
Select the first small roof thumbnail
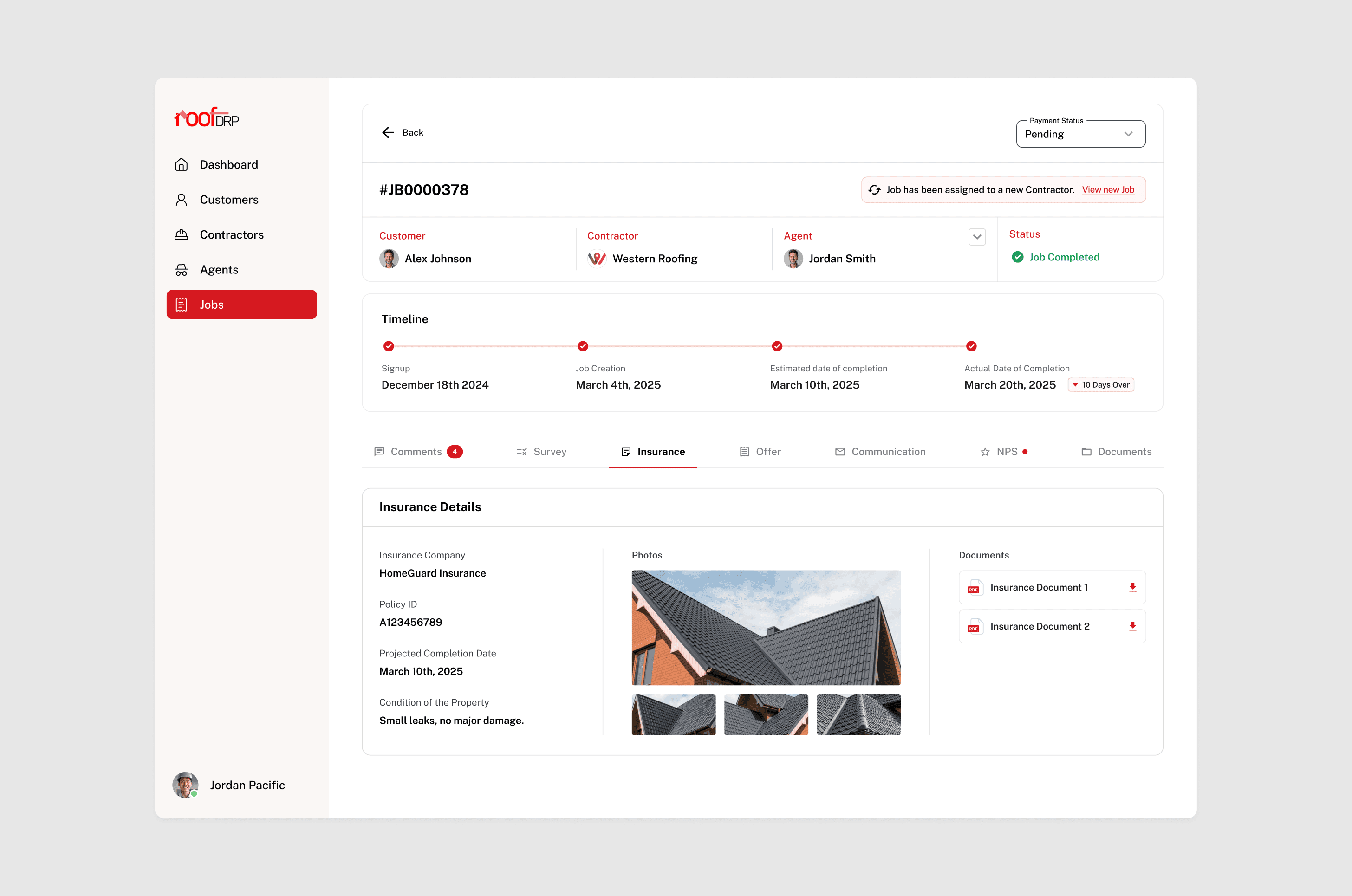(673, 714)
